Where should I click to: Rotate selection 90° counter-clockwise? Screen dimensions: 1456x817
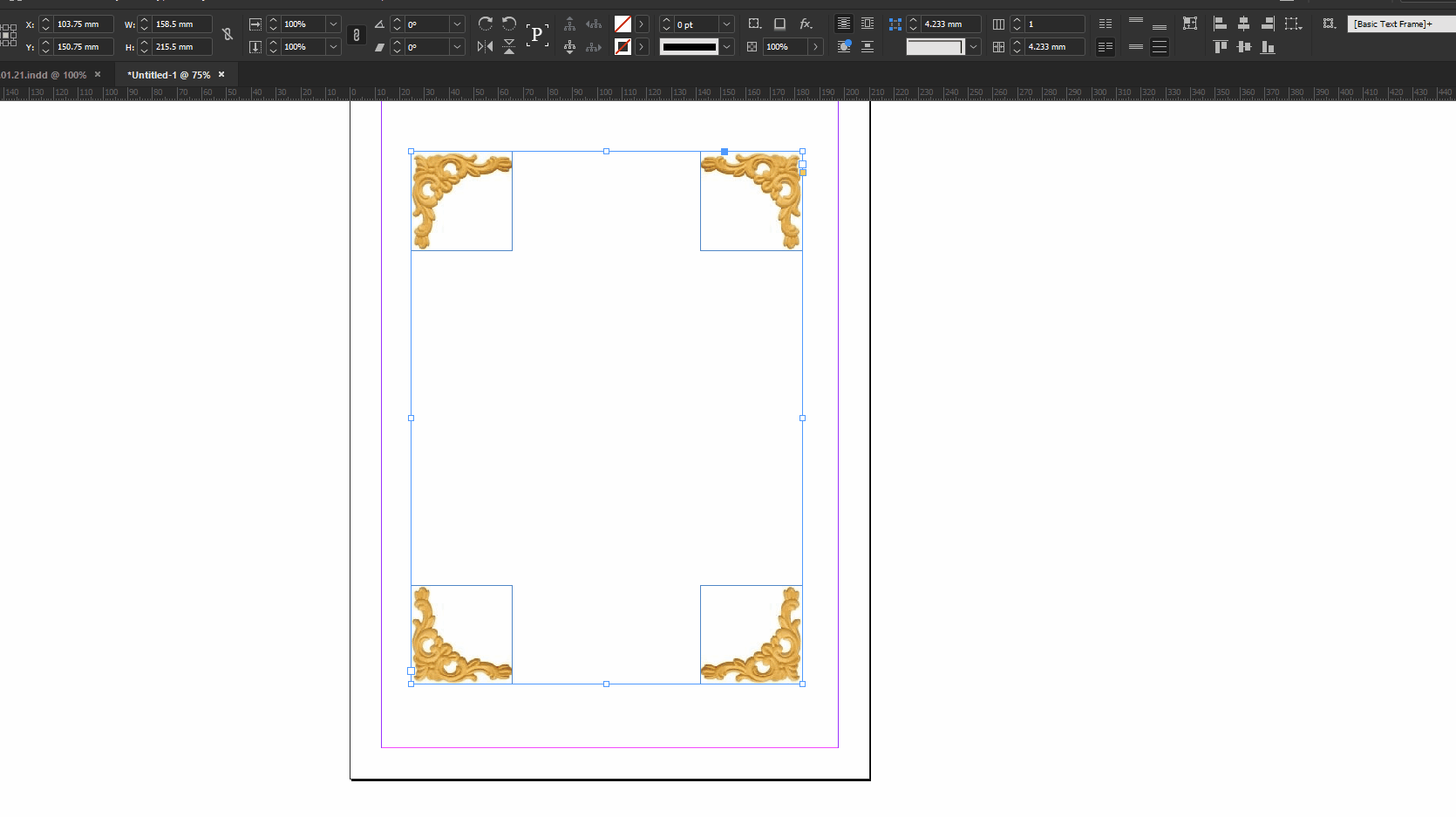pyautogui.click(x=509, y=24)
